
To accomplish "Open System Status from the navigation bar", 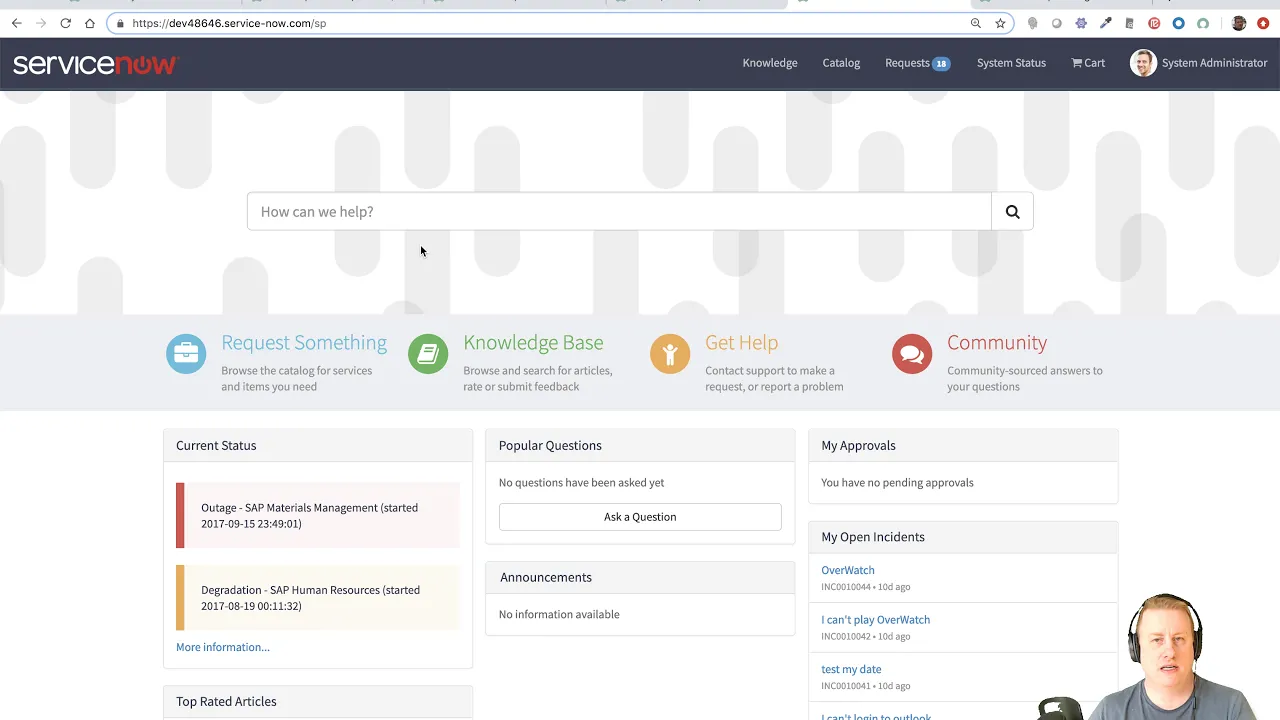I will (1011, 62).
